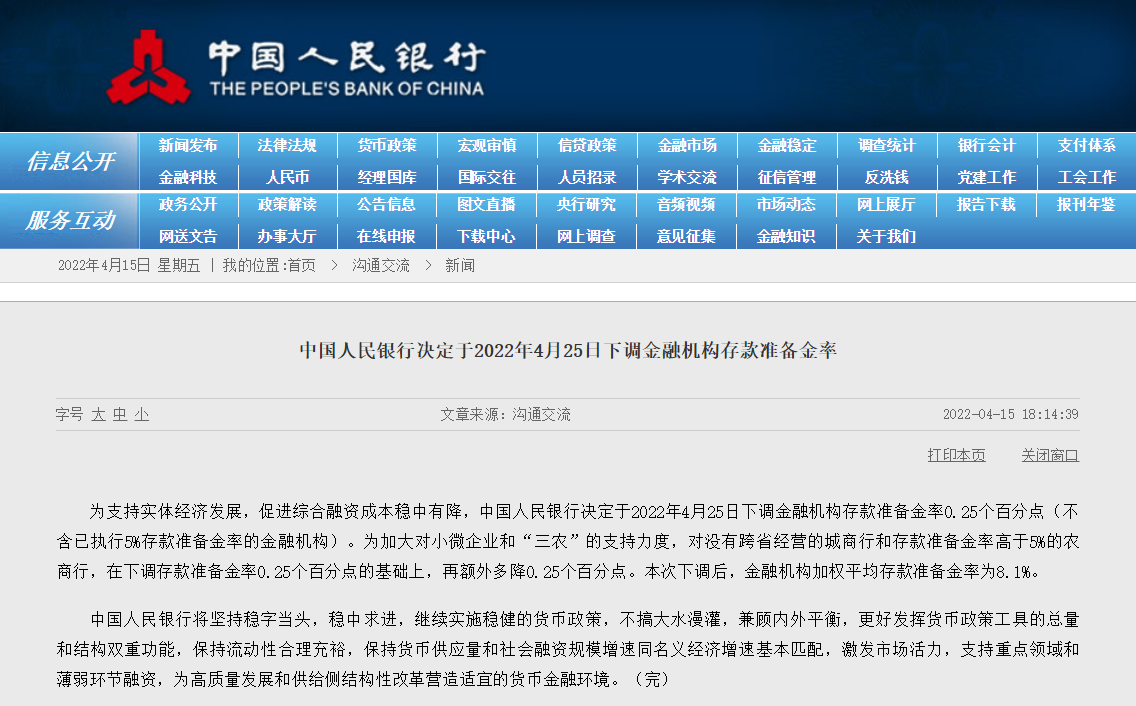Image resolution: width=1136 pixels, height=706 pixels.
Task: Select 国际交往 in navigation
Action: (487, 178)
